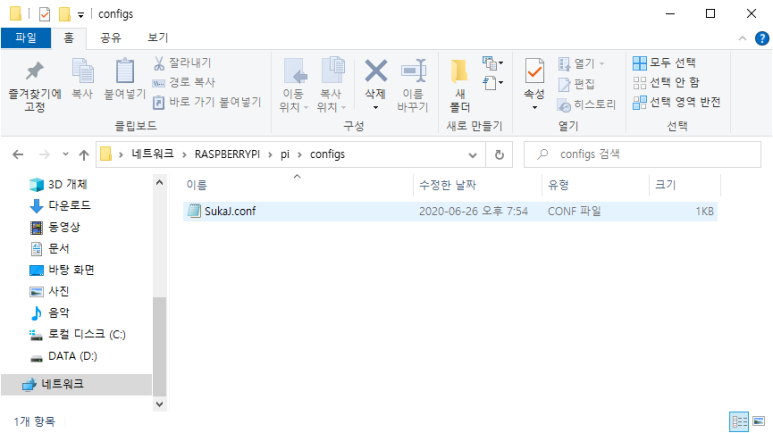
Task: Click the configs 검색 search box
Action: point(642,154)
